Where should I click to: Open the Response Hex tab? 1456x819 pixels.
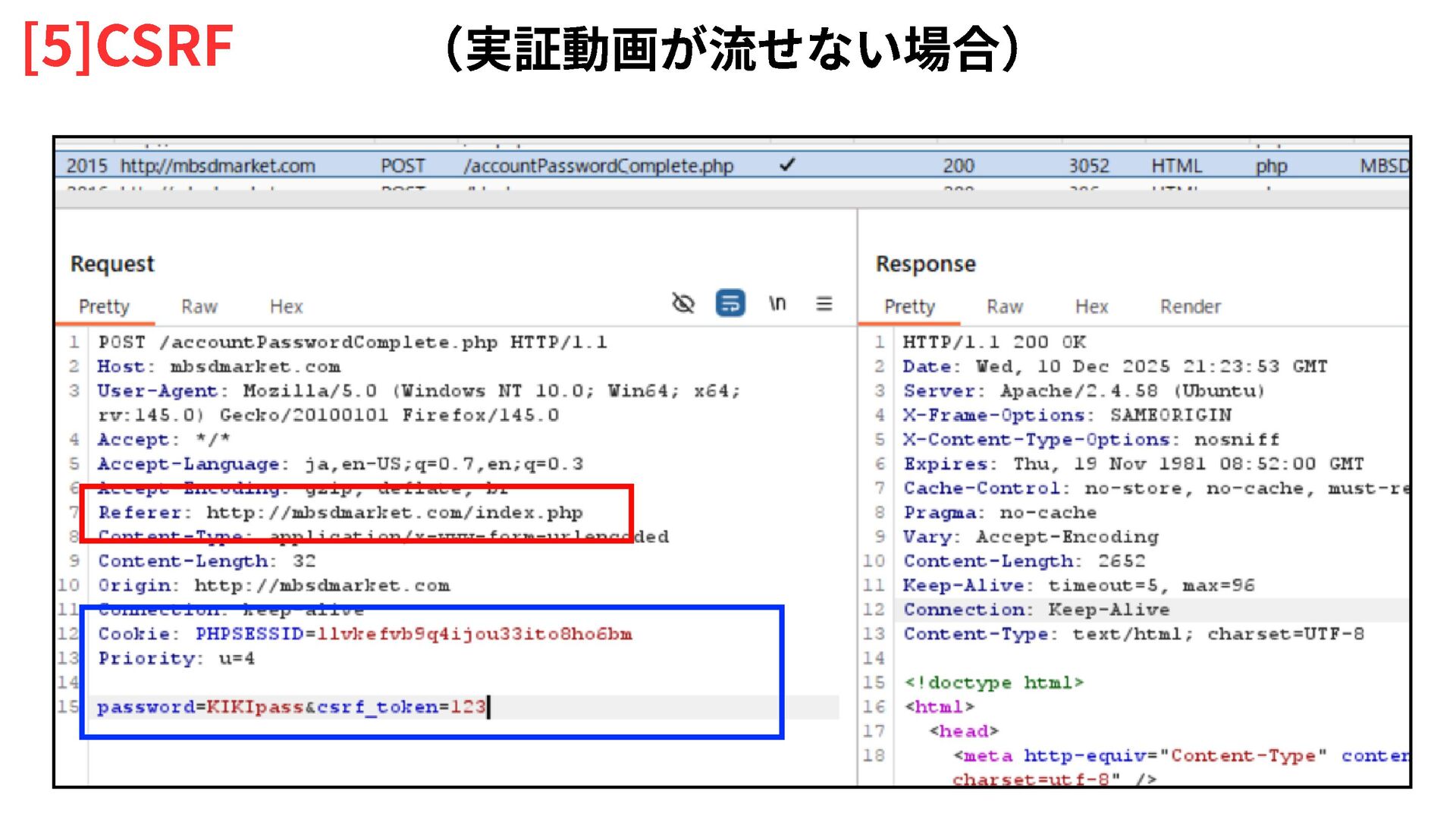[1091, 306]
